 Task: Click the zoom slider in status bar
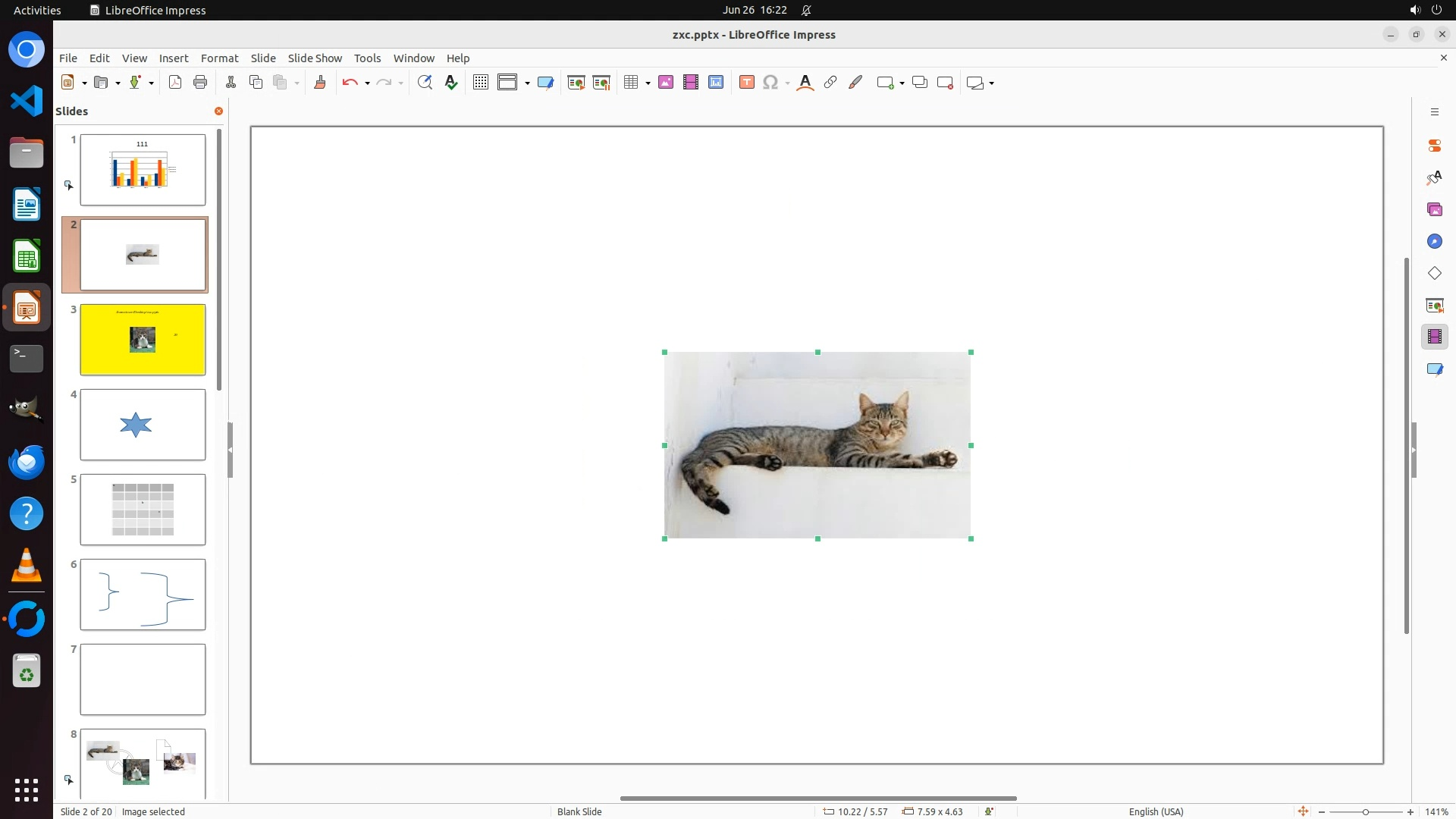(1365, 811)
